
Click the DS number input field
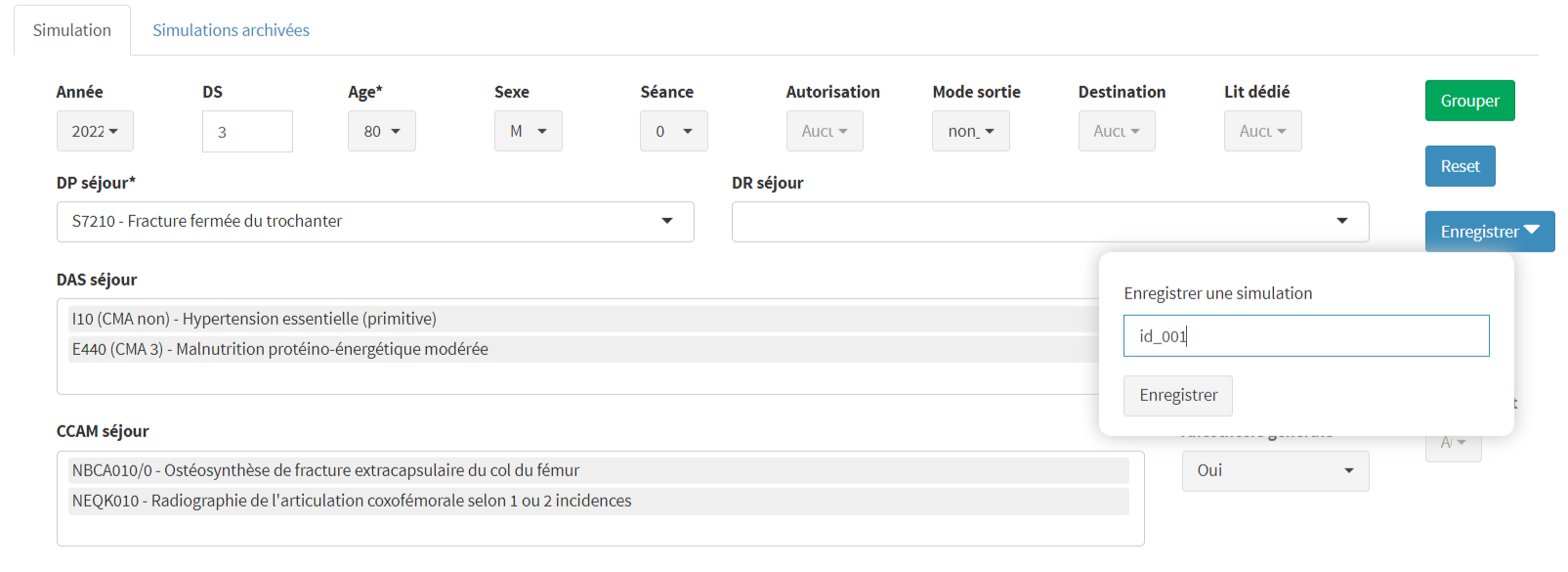(x=247, y=131)
